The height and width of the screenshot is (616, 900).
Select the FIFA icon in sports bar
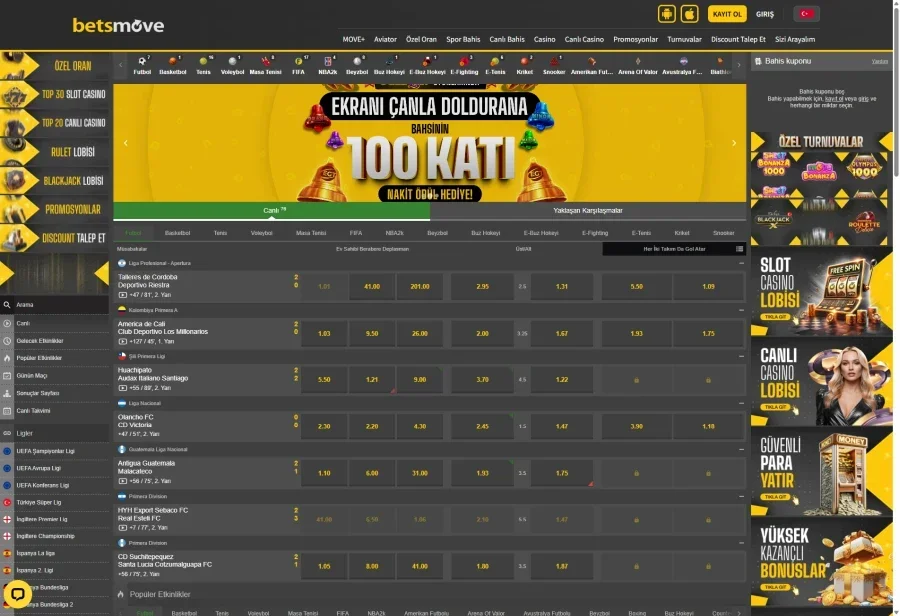coord(298,61)
